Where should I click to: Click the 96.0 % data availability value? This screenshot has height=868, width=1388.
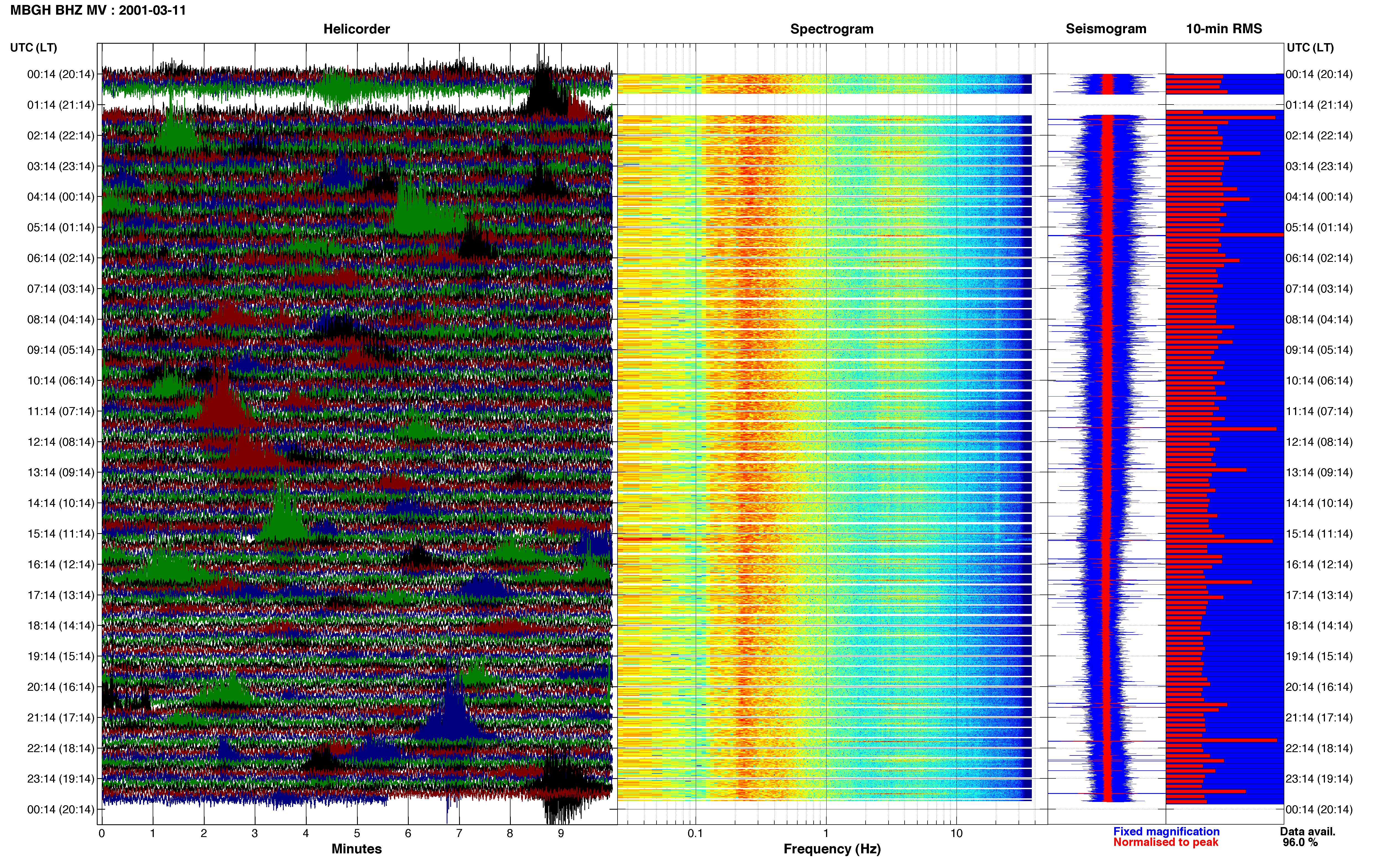tap(1300, 842)
